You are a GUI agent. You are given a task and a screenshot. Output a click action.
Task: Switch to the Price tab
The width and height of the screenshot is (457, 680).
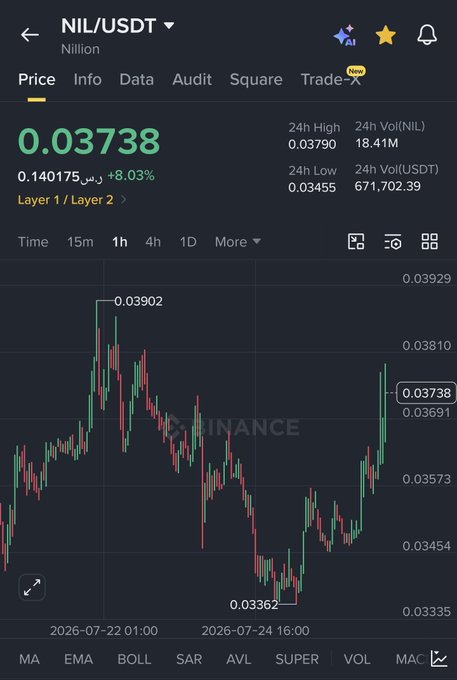[37, 79]
